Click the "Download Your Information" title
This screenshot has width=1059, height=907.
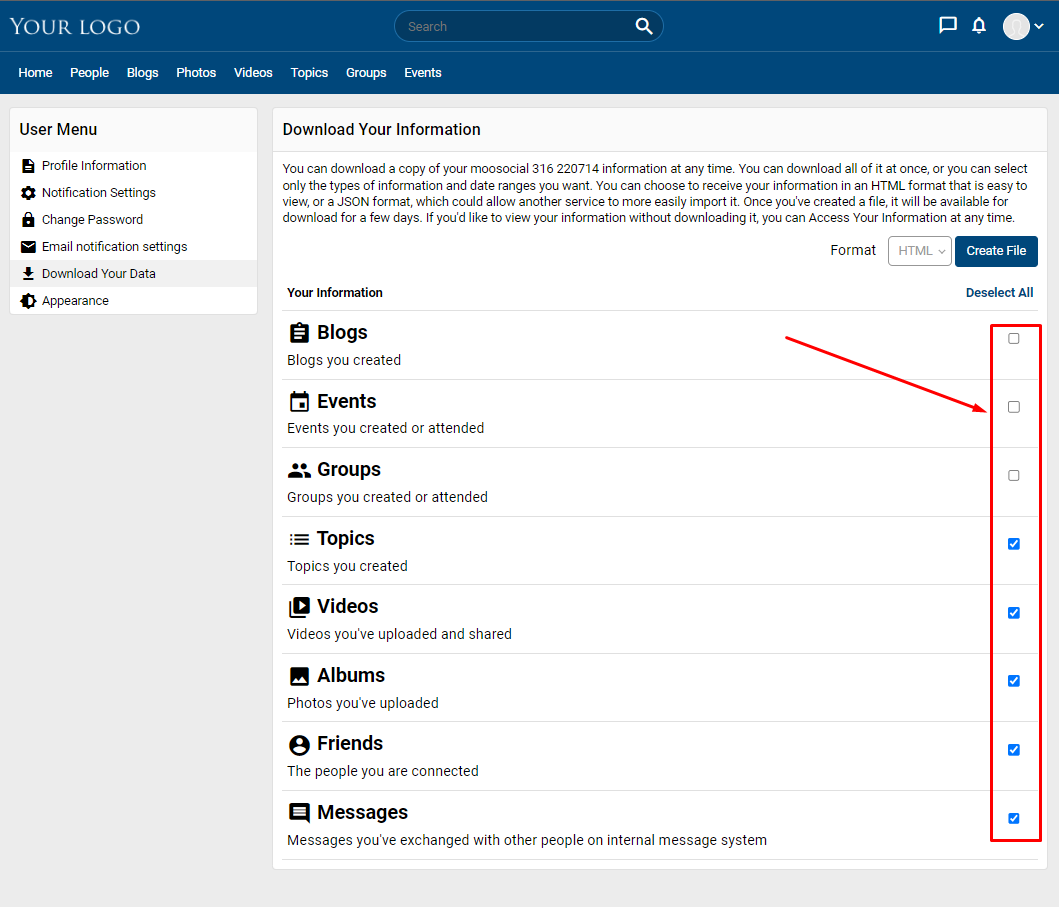click(382, 129)
